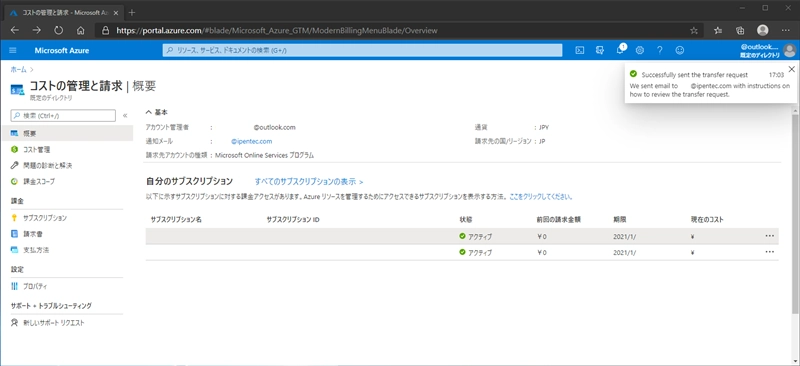
Task: Focus the side menu search field
Action: click(x=63, y=116)
